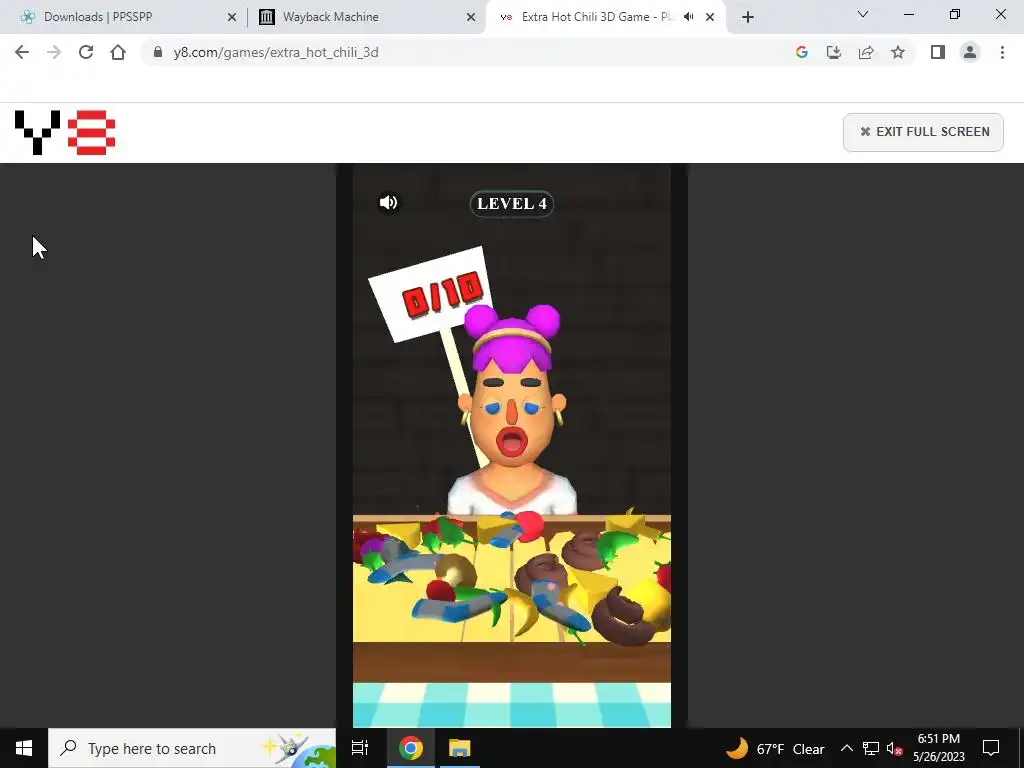The height and width of the screenshot is (768, 1024).
Task: Exit full screen mode
Action: 923,132
